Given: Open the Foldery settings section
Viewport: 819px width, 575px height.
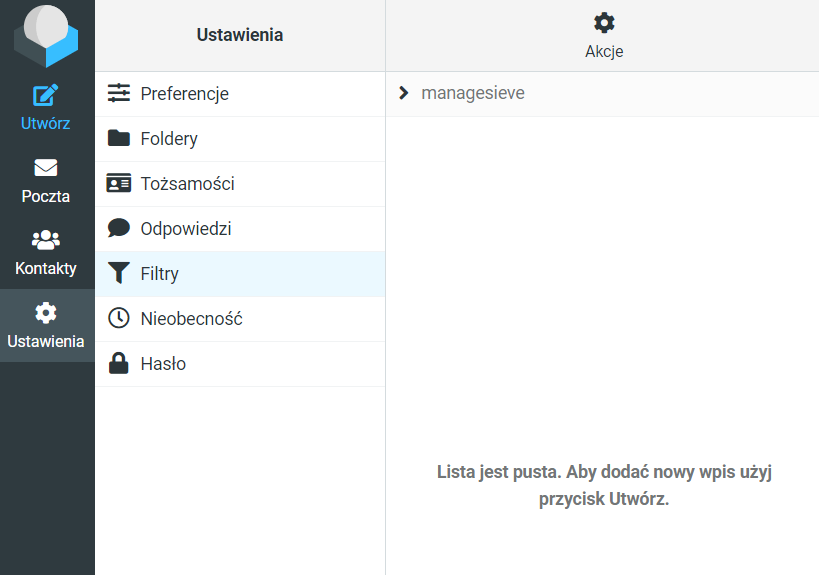Looking at the screenshot, I should coord(240,139).
